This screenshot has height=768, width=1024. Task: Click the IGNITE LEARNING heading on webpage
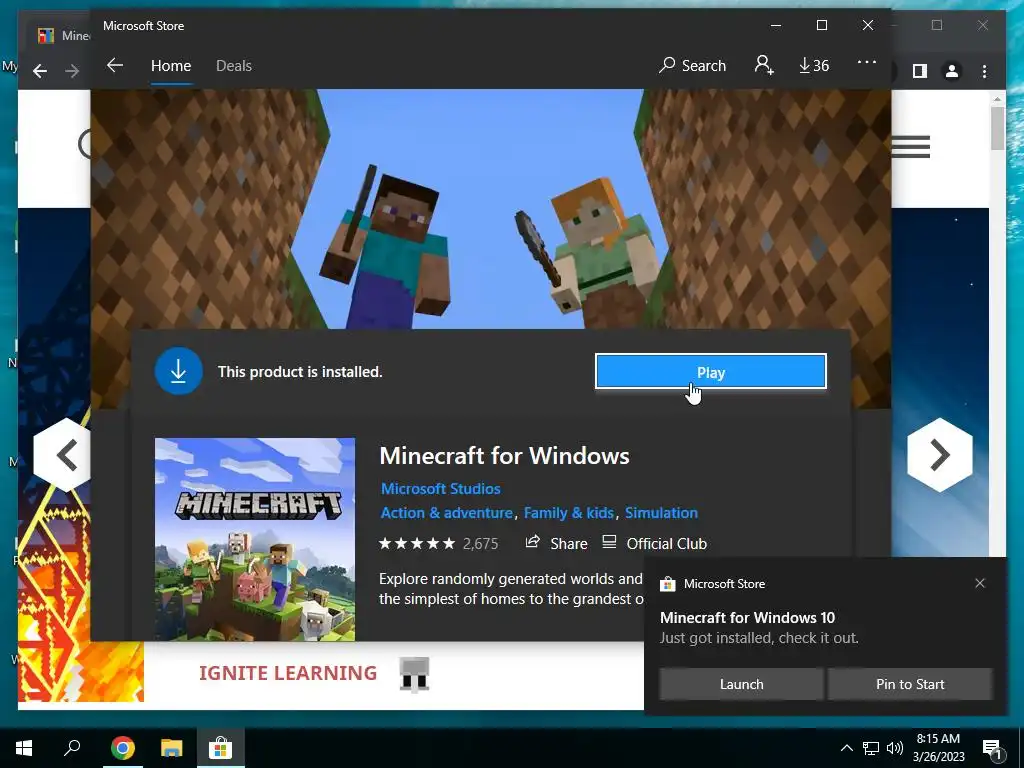288,673
